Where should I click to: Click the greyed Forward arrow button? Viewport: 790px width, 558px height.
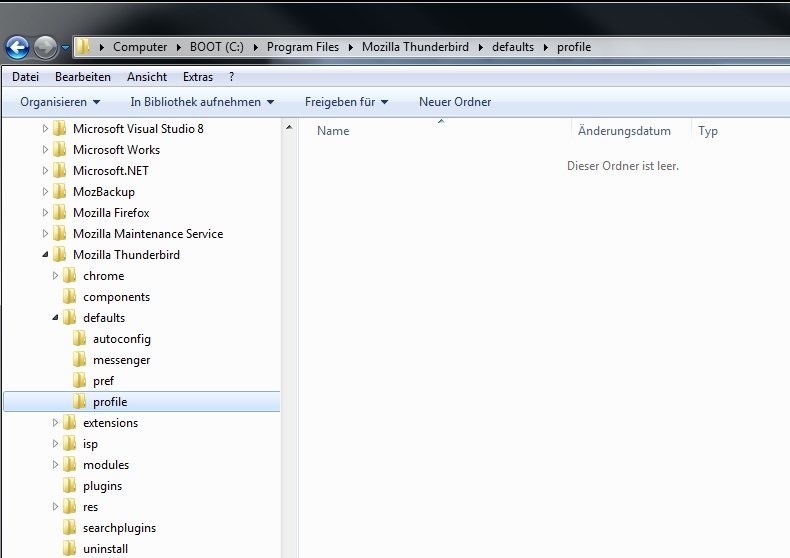click(45, 47)
